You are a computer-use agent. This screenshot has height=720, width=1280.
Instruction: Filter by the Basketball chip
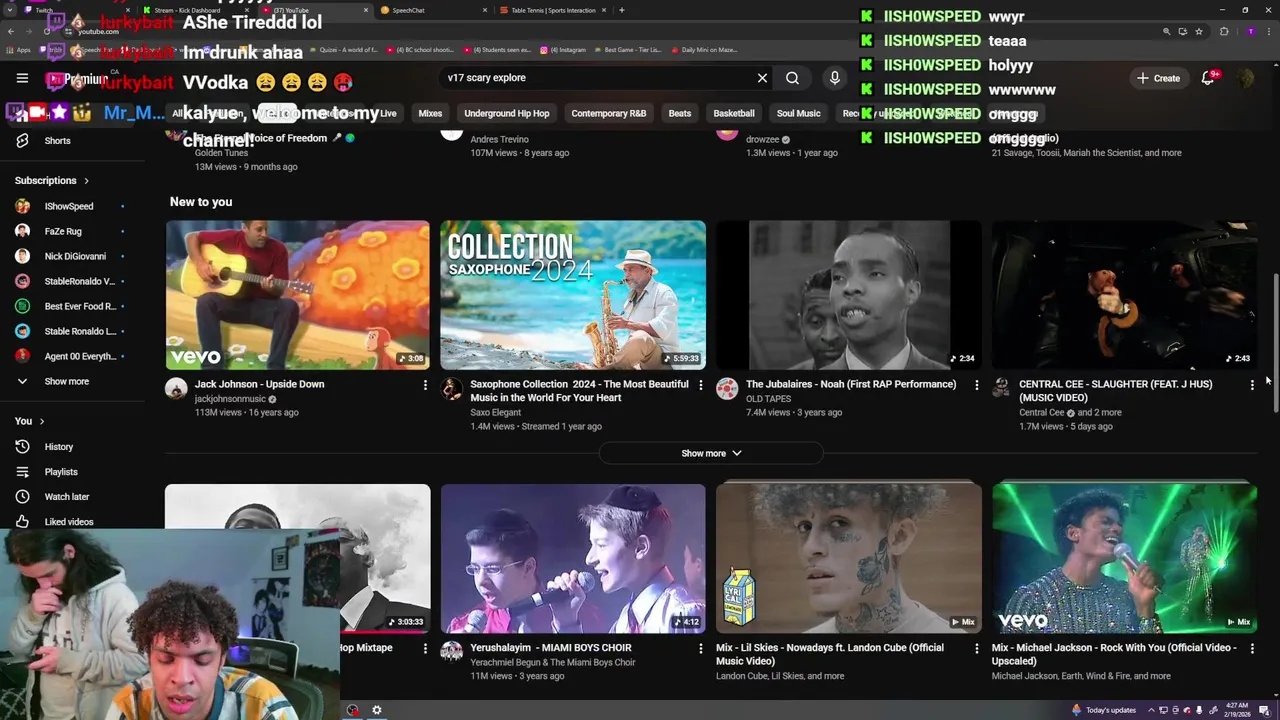click(734, 113)
